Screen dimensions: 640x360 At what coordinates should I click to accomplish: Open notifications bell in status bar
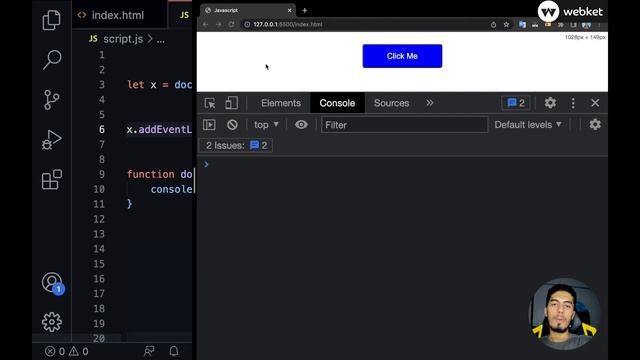tap(174, 351)
